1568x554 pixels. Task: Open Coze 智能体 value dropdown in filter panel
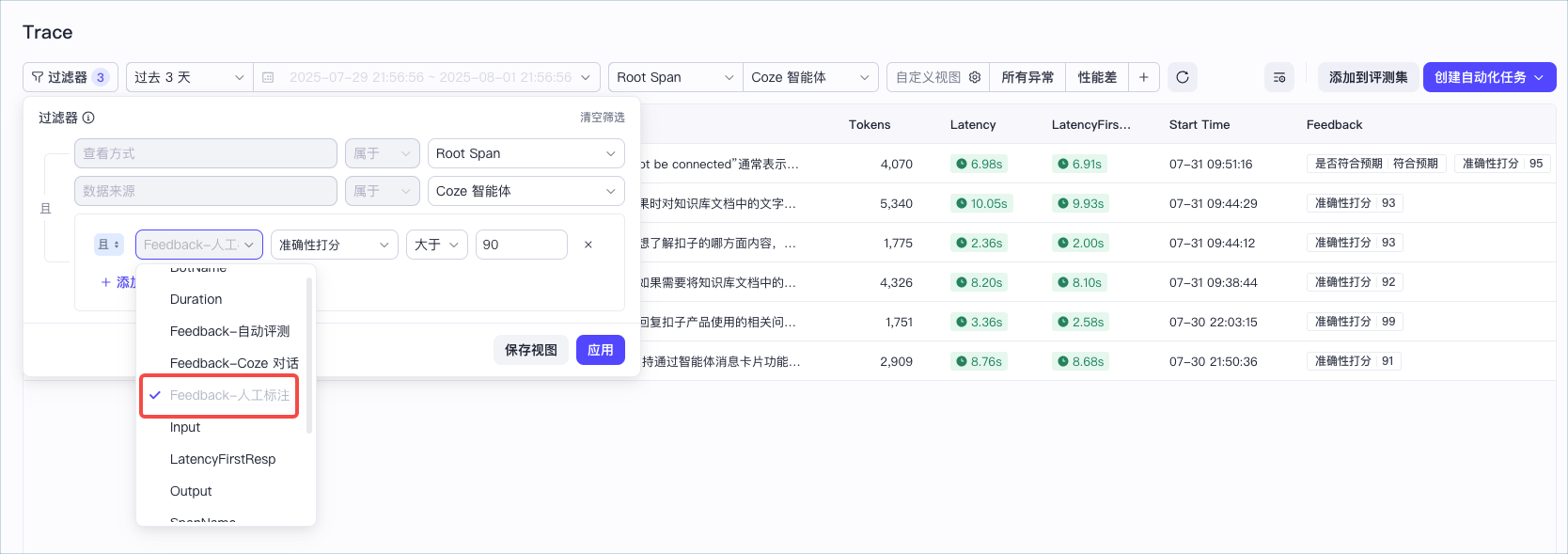[526, 191]
